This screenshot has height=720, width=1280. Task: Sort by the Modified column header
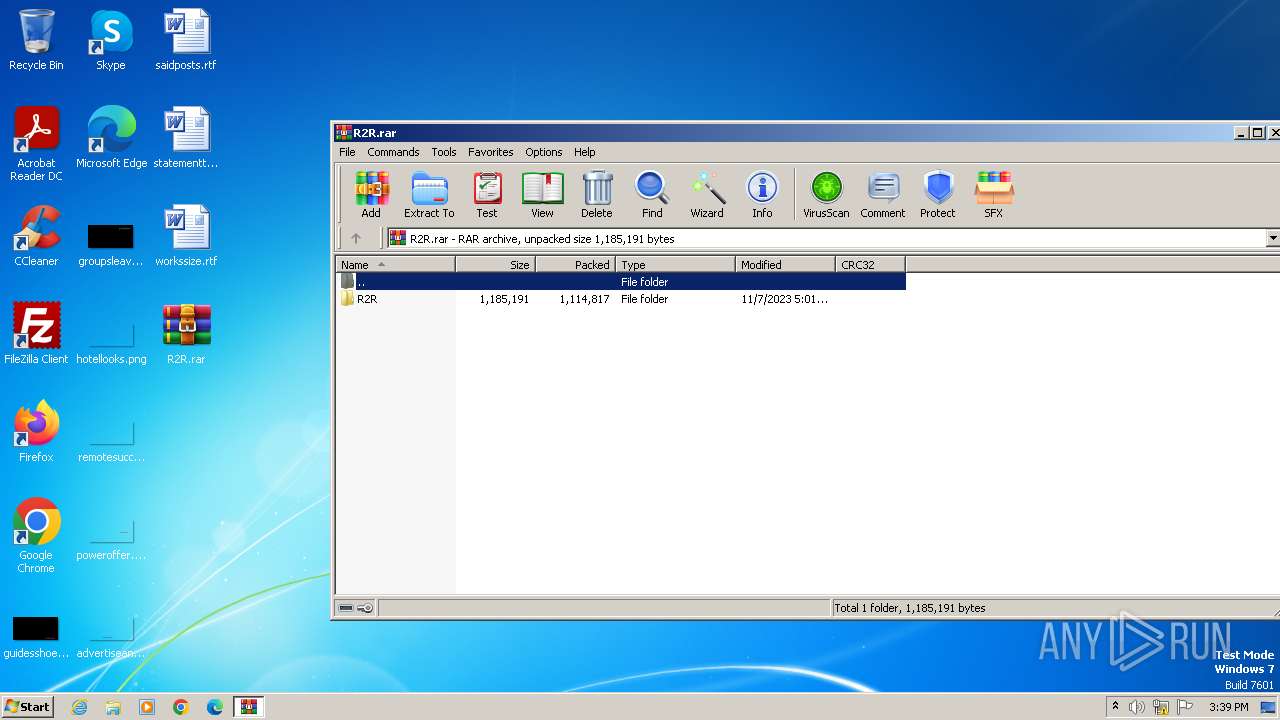click(x=786, y=265)
